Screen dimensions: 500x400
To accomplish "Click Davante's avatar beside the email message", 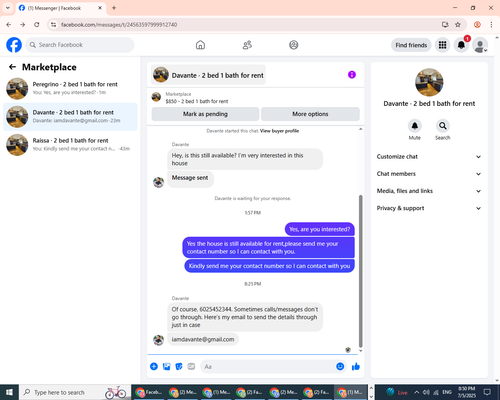I will 158,340.
